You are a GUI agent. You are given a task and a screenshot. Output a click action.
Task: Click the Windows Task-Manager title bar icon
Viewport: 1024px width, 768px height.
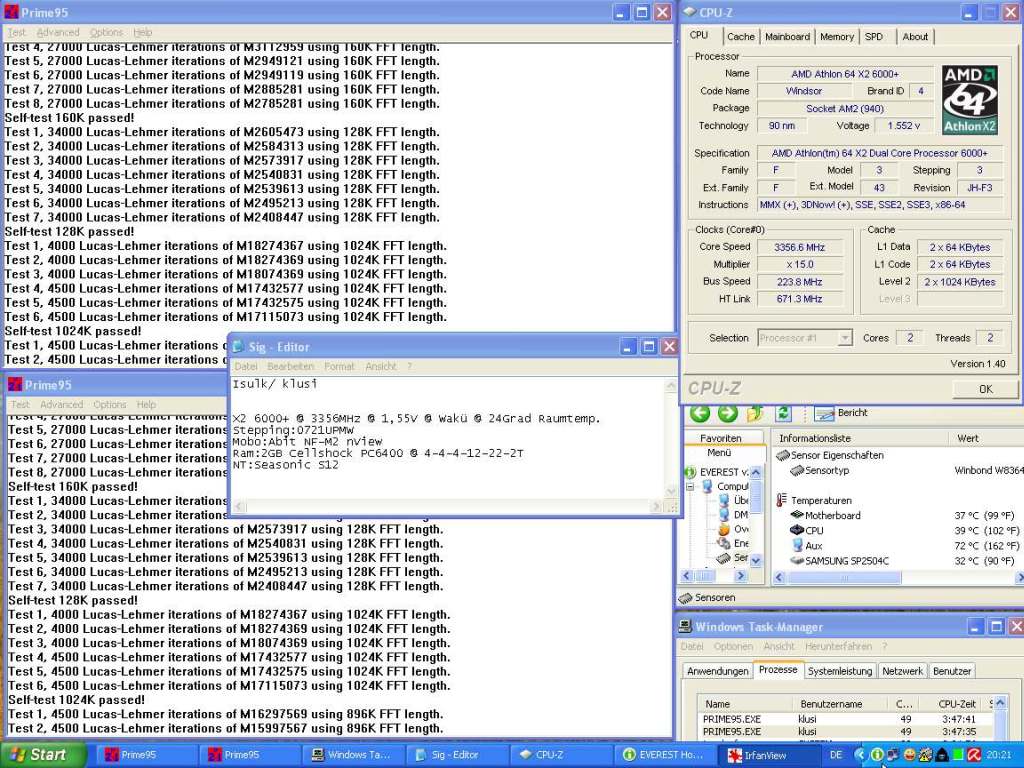click(685, 626)
